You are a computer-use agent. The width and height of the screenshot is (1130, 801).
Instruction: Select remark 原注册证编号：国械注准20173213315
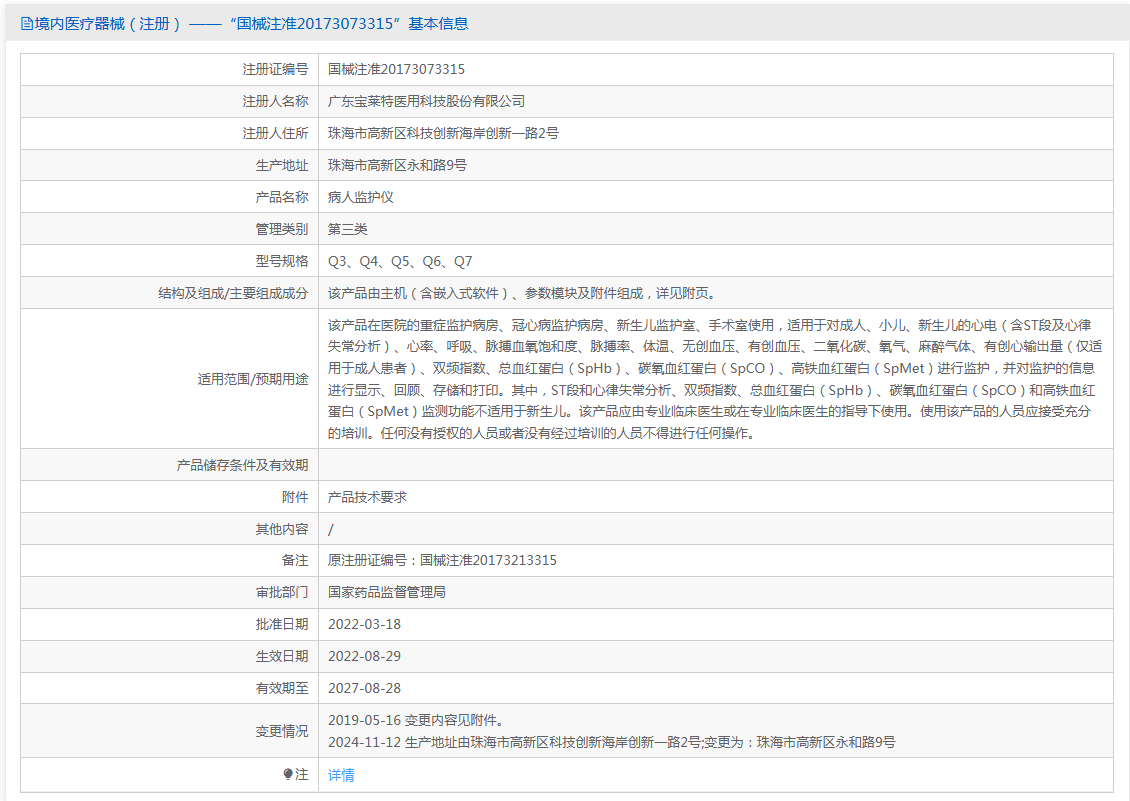pos(442,560)
